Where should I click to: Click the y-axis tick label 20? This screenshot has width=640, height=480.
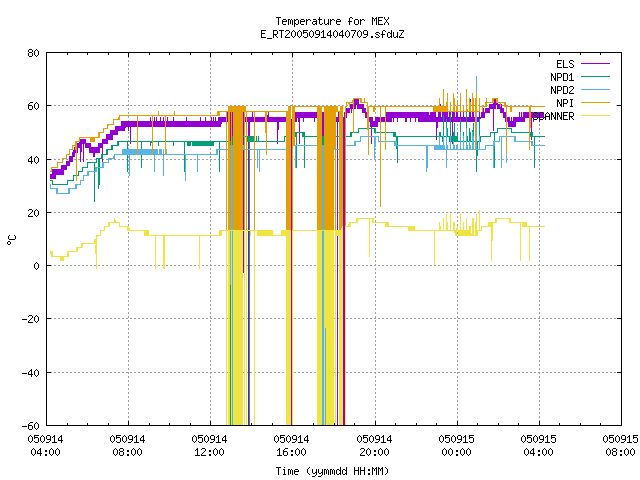(x=33, y=213)
